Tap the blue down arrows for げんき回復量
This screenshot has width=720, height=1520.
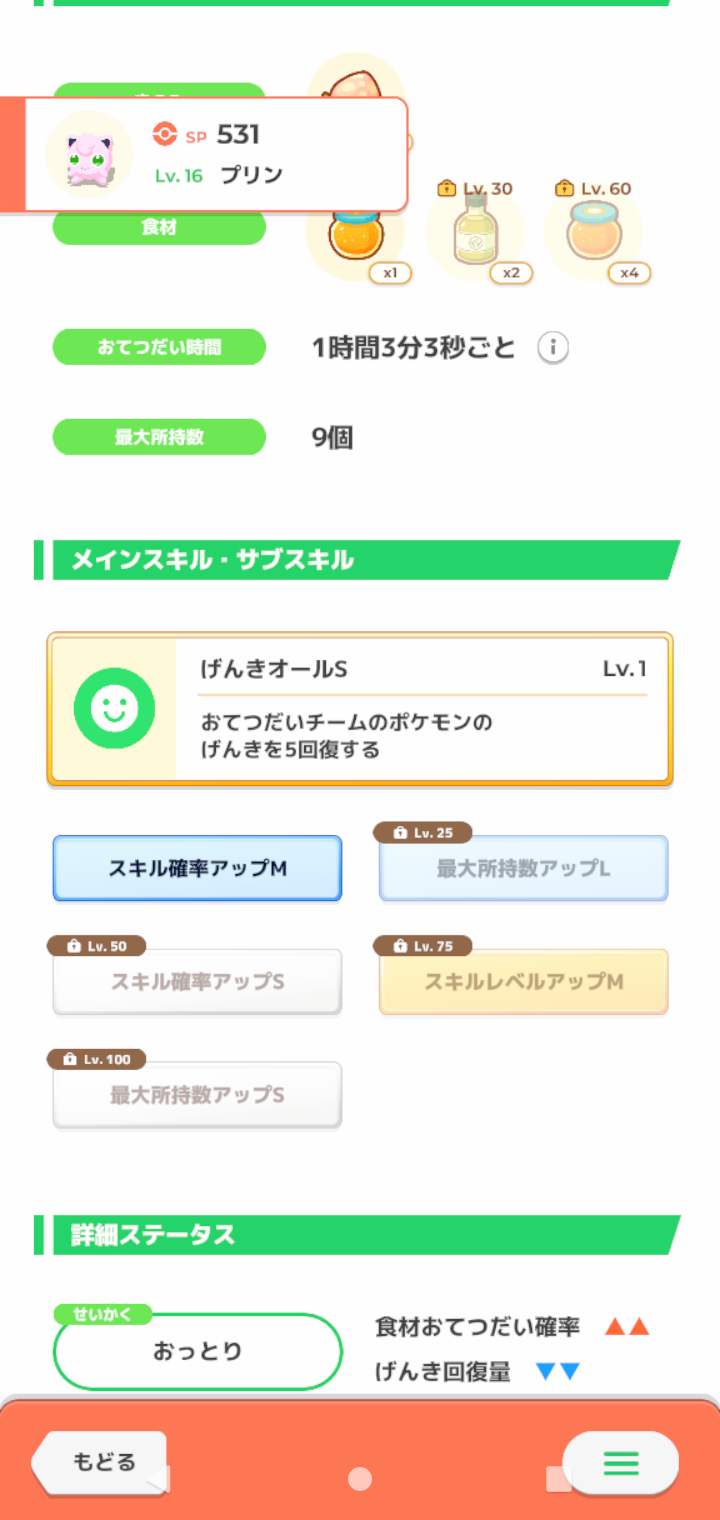pos(557,1372)
